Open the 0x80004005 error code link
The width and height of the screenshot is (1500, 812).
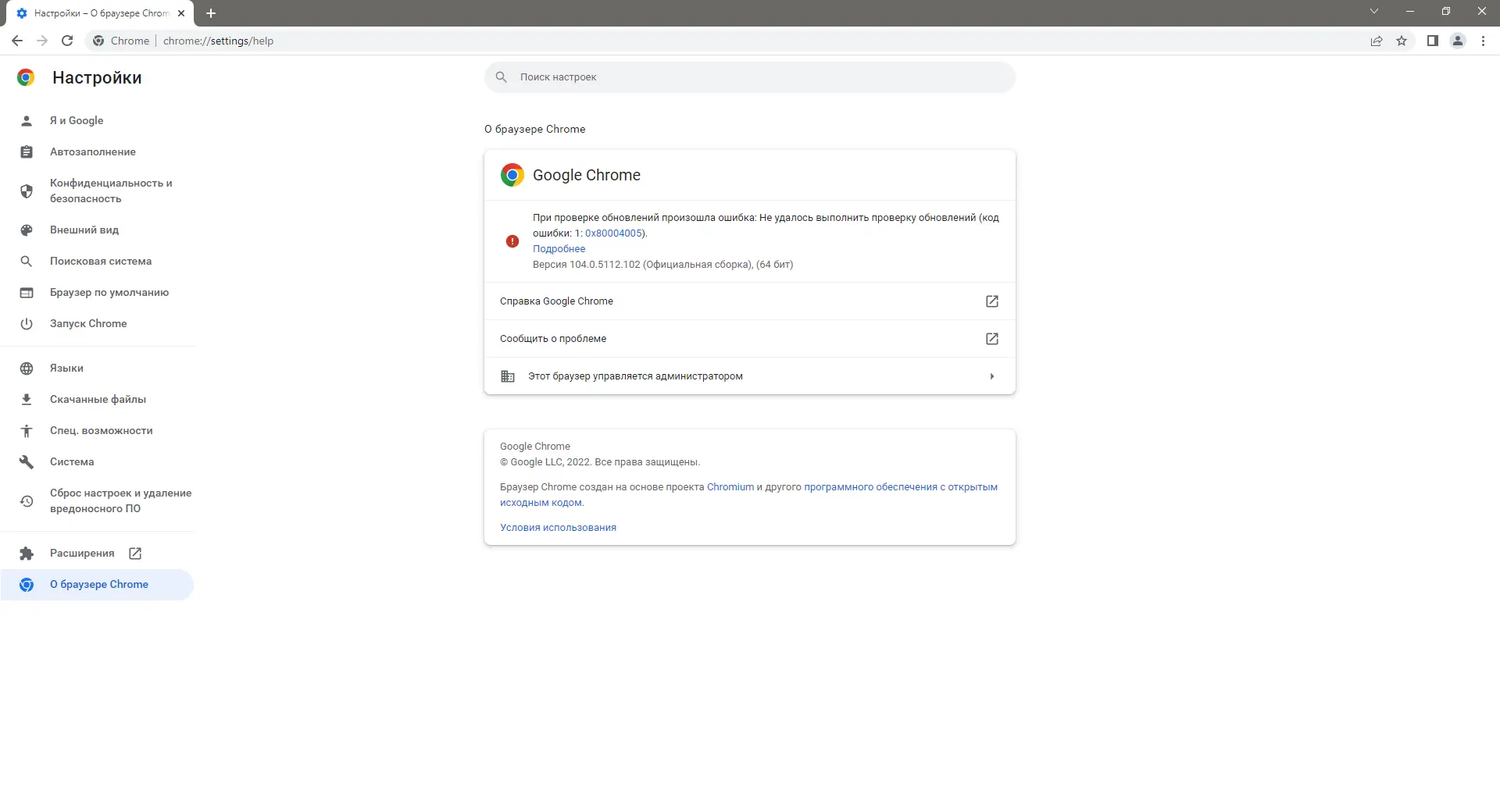613,233
